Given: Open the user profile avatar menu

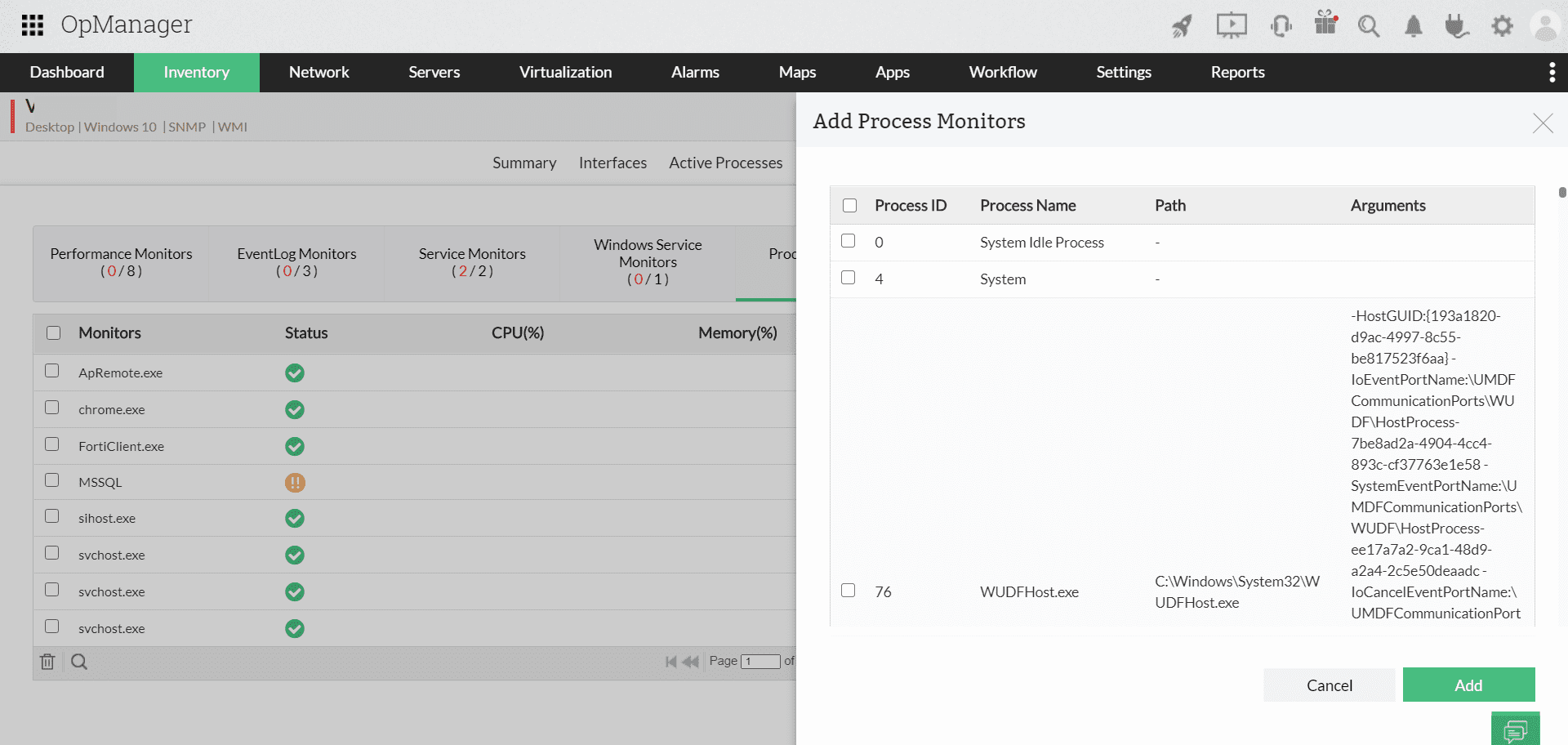Looking at the screenshot, I should tap(1546, 26).
